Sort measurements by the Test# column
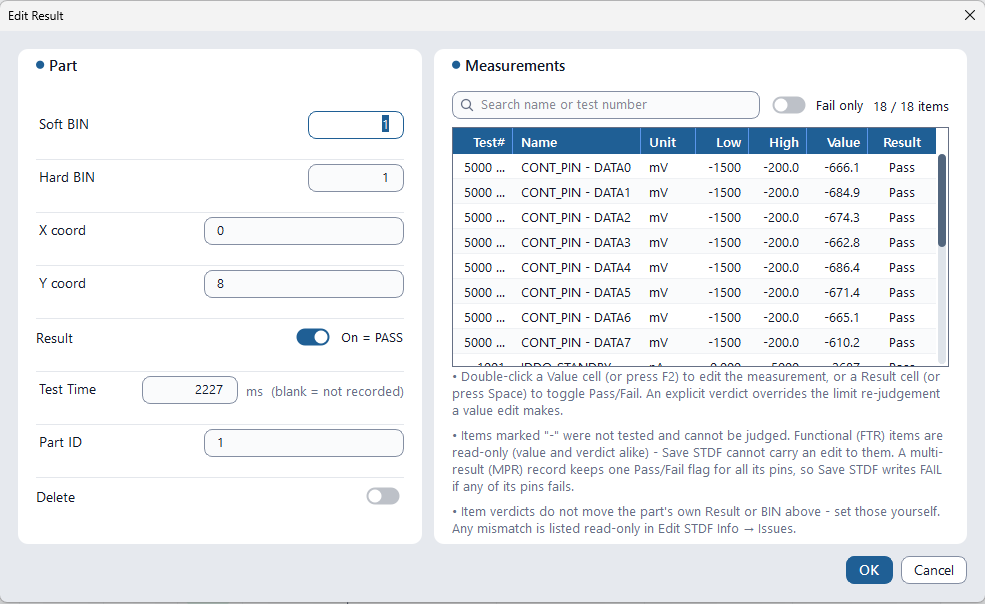This screenshot has height=604, width=985. point(482,142)
